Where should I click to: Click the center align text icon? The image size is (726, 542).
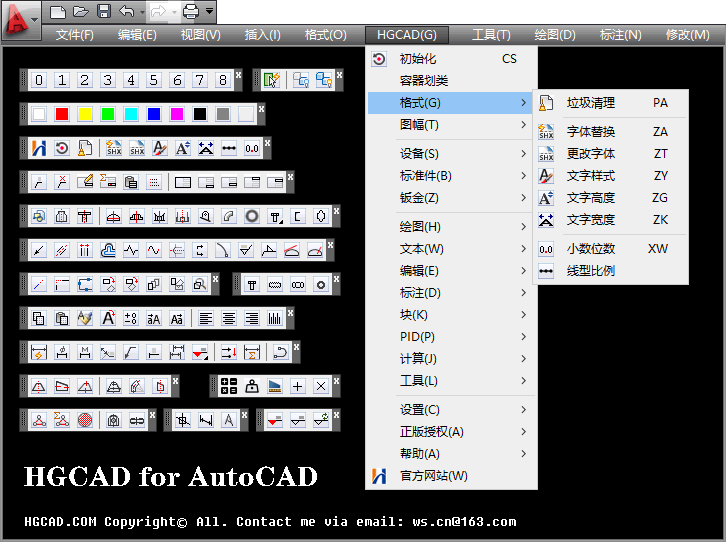[x=229, y=318]
